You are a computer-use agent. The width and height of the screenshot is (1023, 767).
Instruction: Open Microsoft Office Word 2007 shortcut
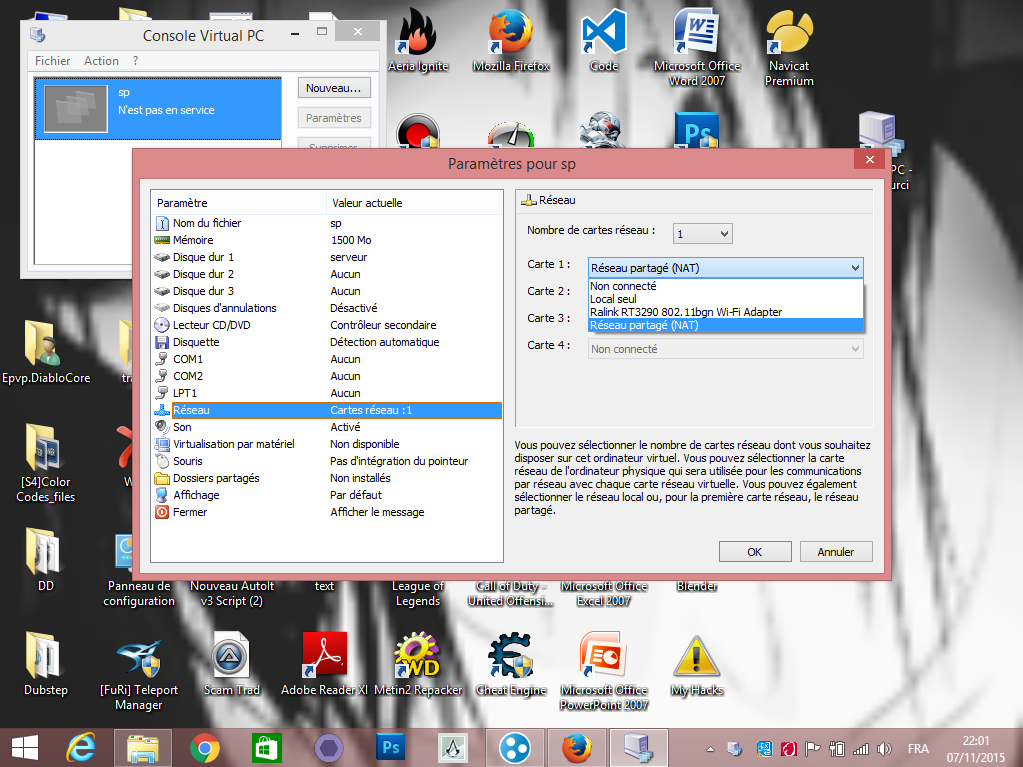pyautogui.click(x=697, y=47)
